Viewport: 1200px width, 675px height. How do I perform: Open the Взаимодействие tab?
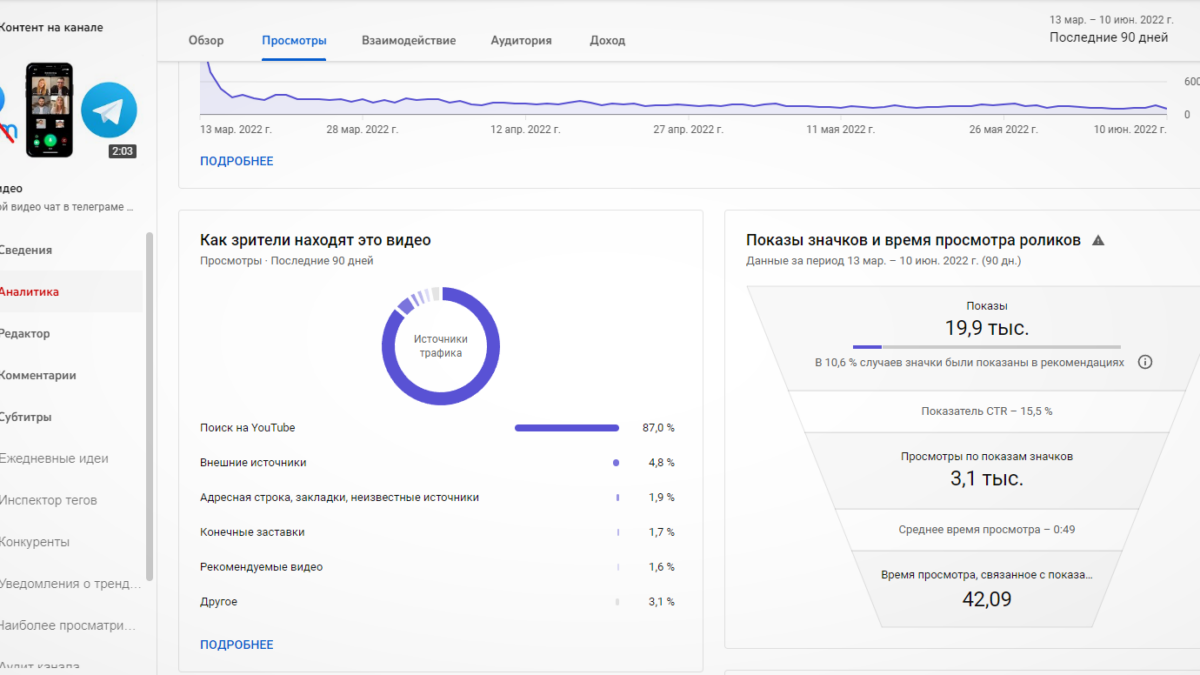[409, 41]
